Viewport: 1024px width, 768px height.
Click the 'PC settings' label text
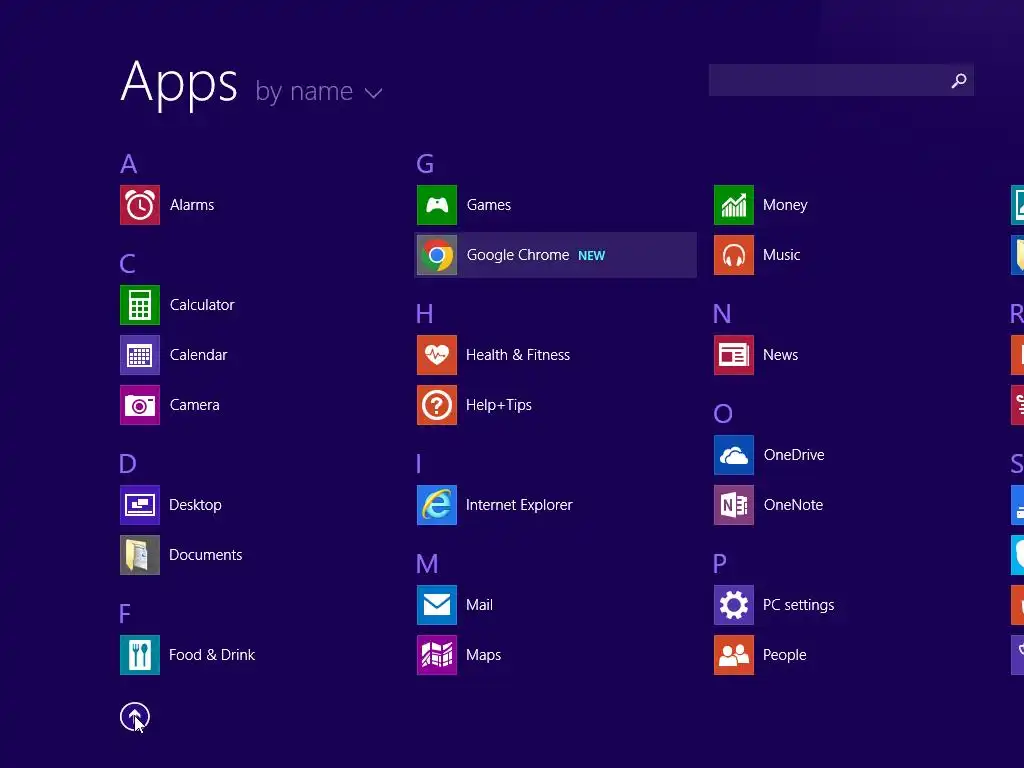(x=799, y=605)
